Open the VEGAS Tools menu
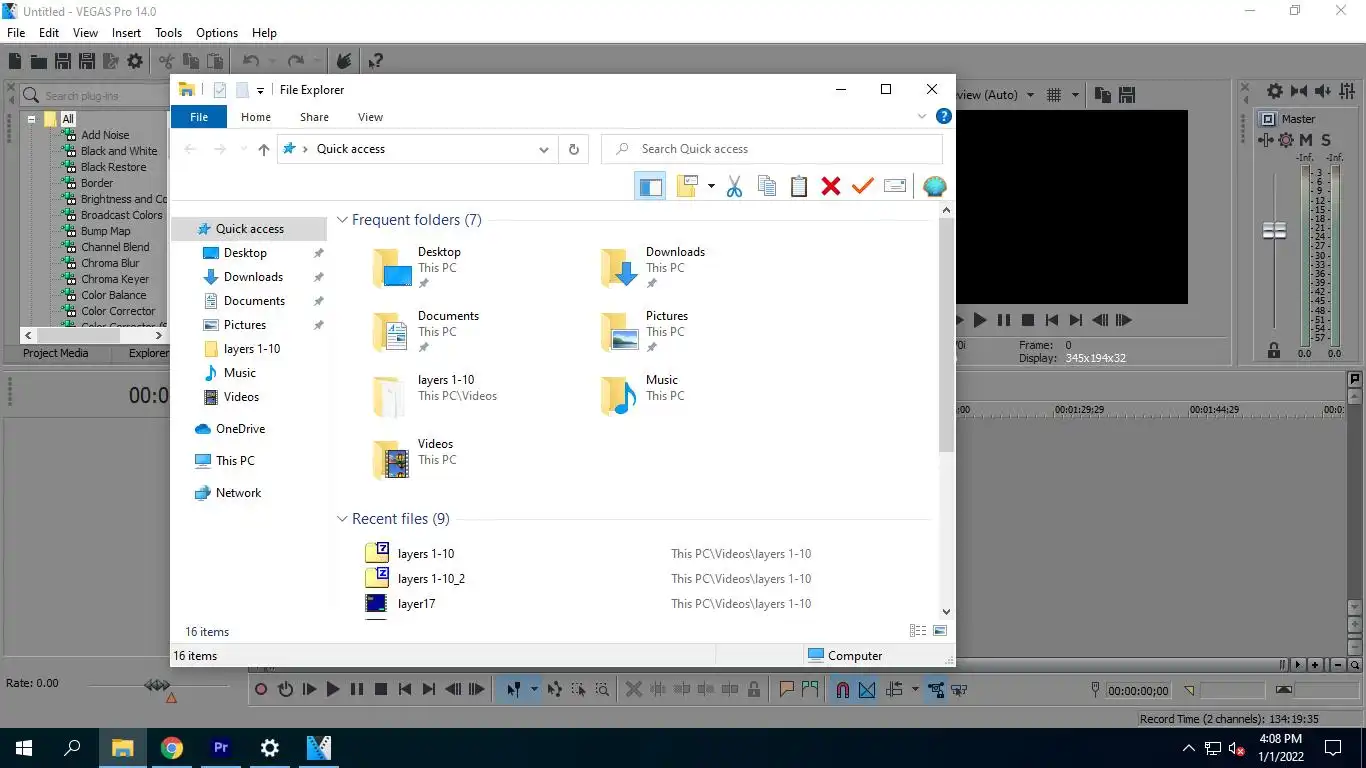 coord(168,33)
